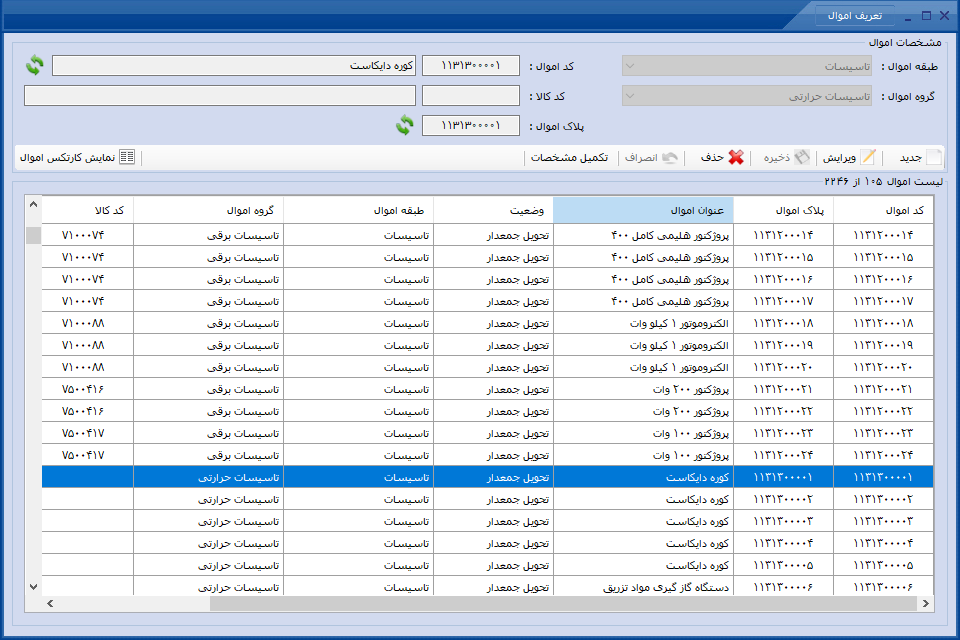Open the گروه اموال dropdown
This screenshot has height=640, width=960.
point(747,96)
